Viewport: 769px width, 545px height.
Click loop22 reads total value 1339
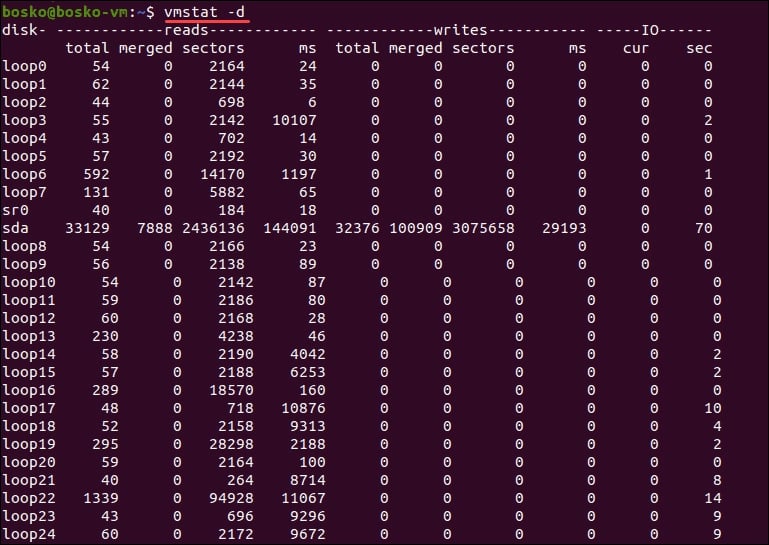tap(101, 498)
